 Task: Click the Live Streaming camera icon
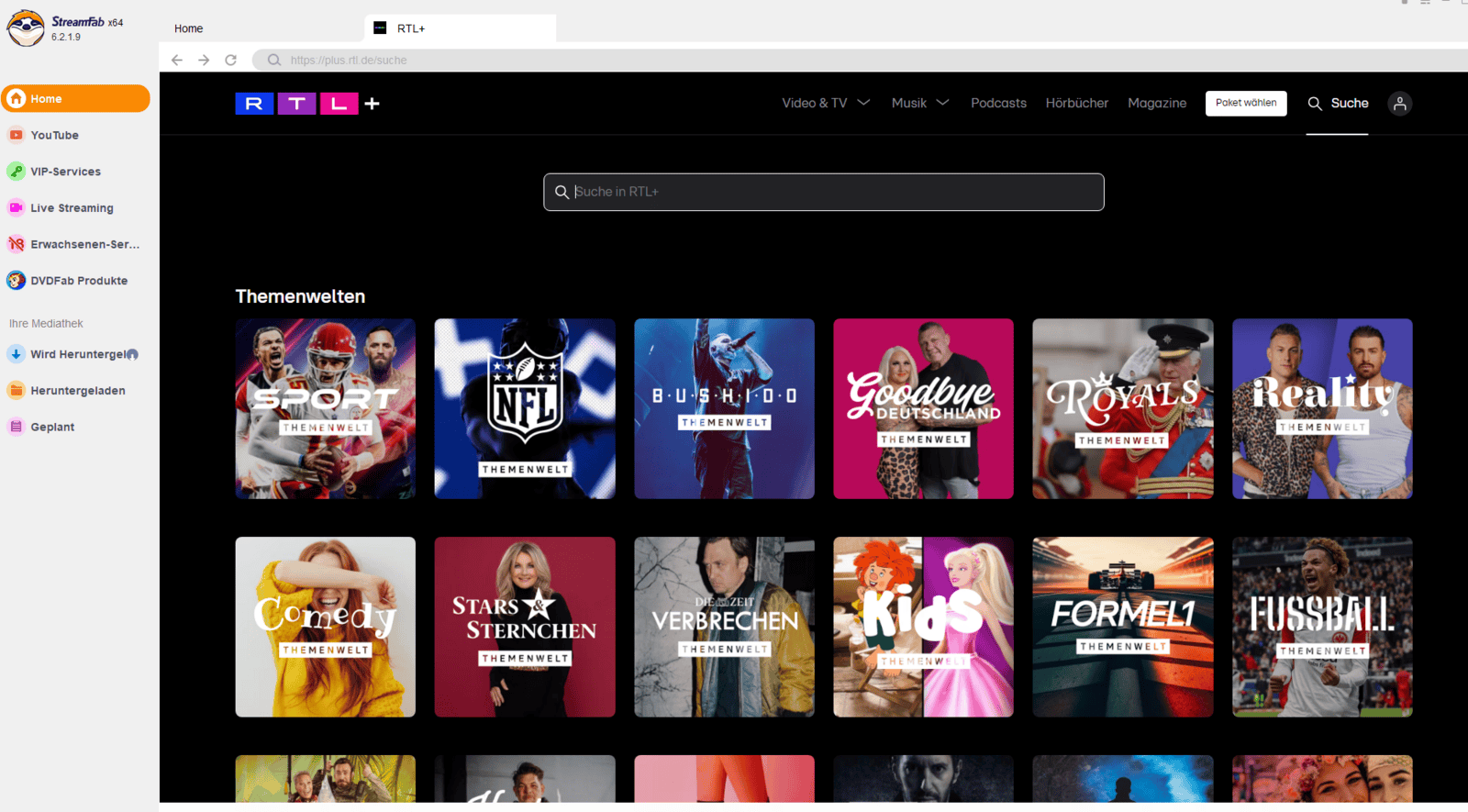pyautogui.click(x=16, y=208)
